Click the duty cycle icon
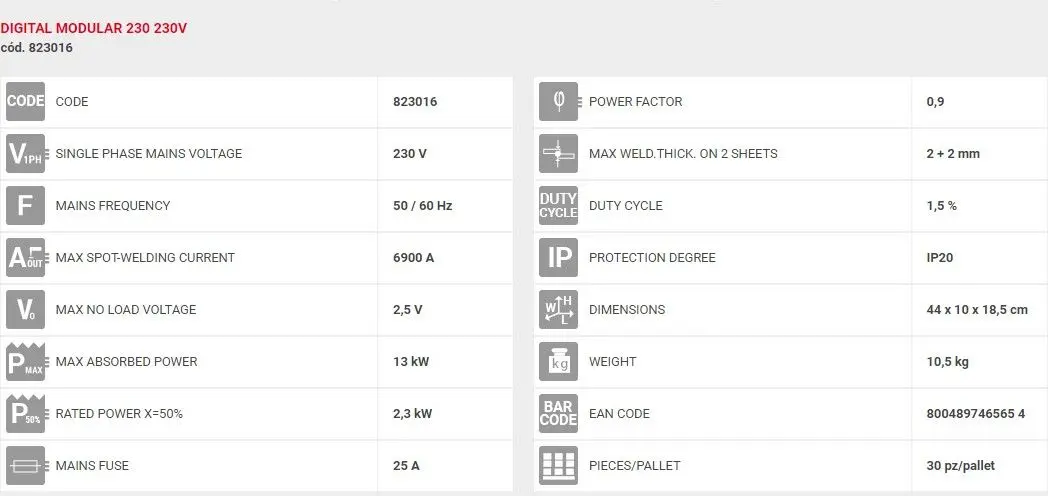This screenshot has width=1048, height=496. coord(558,206)
